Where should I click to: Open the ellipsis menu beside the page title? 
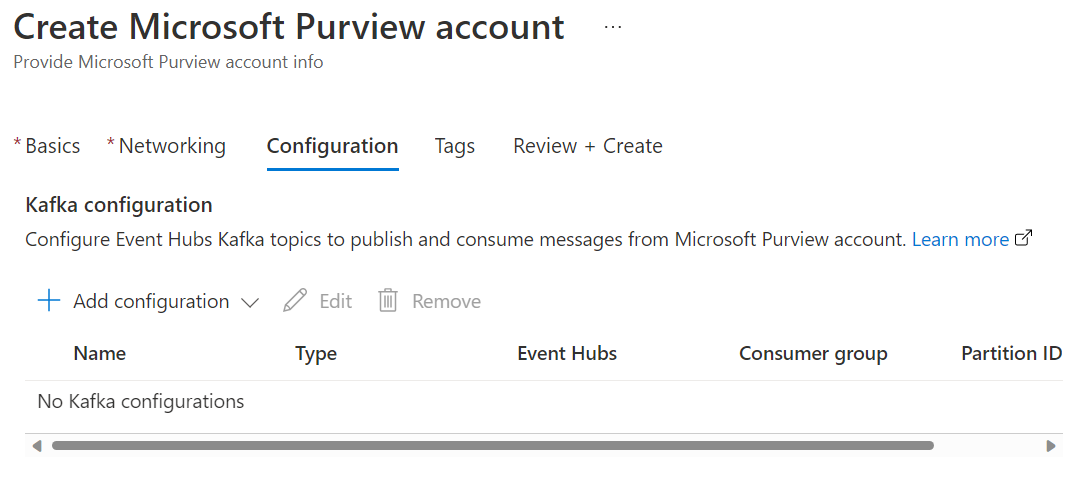tap(612, 27)
